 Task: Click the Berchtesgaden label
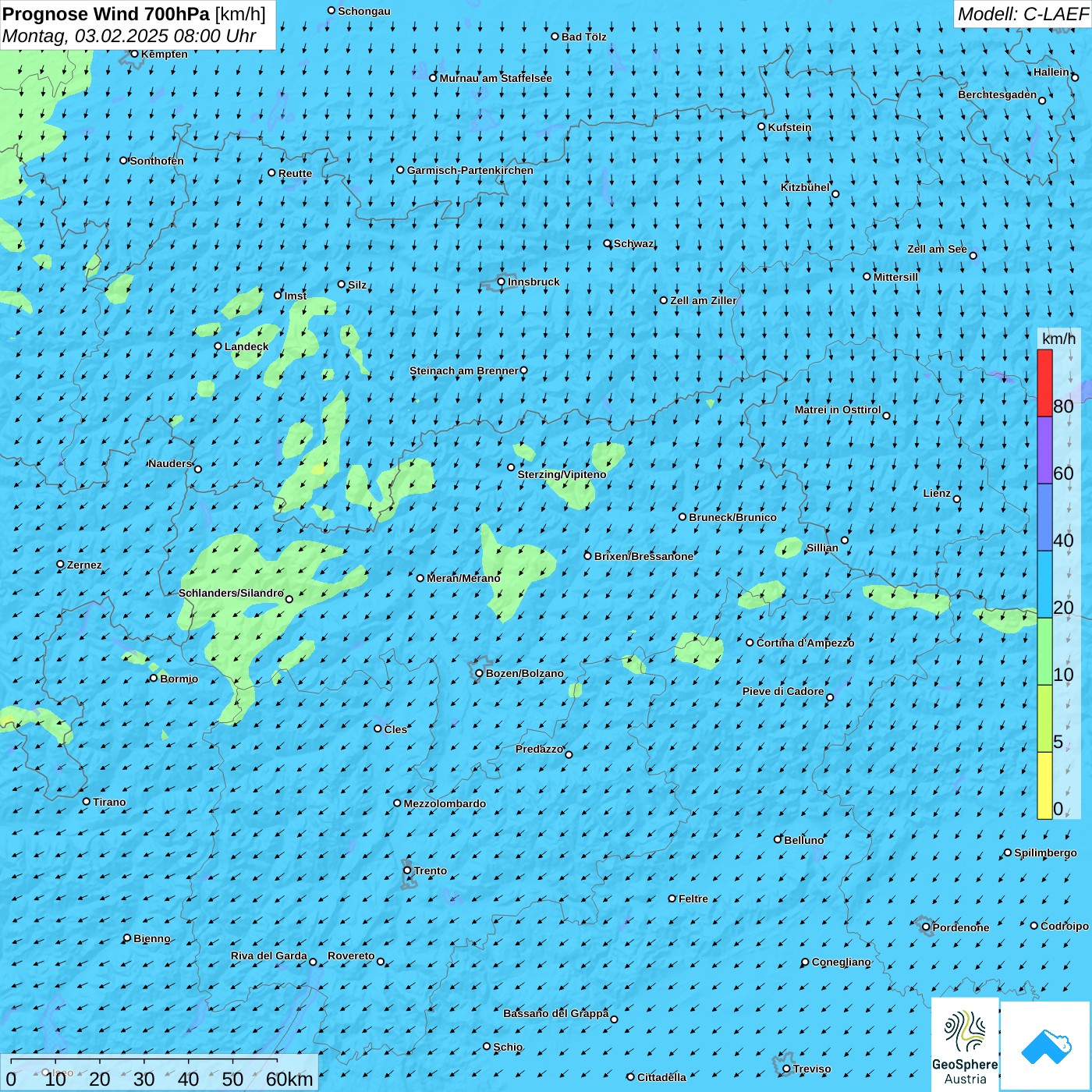[x=997, y=94]
